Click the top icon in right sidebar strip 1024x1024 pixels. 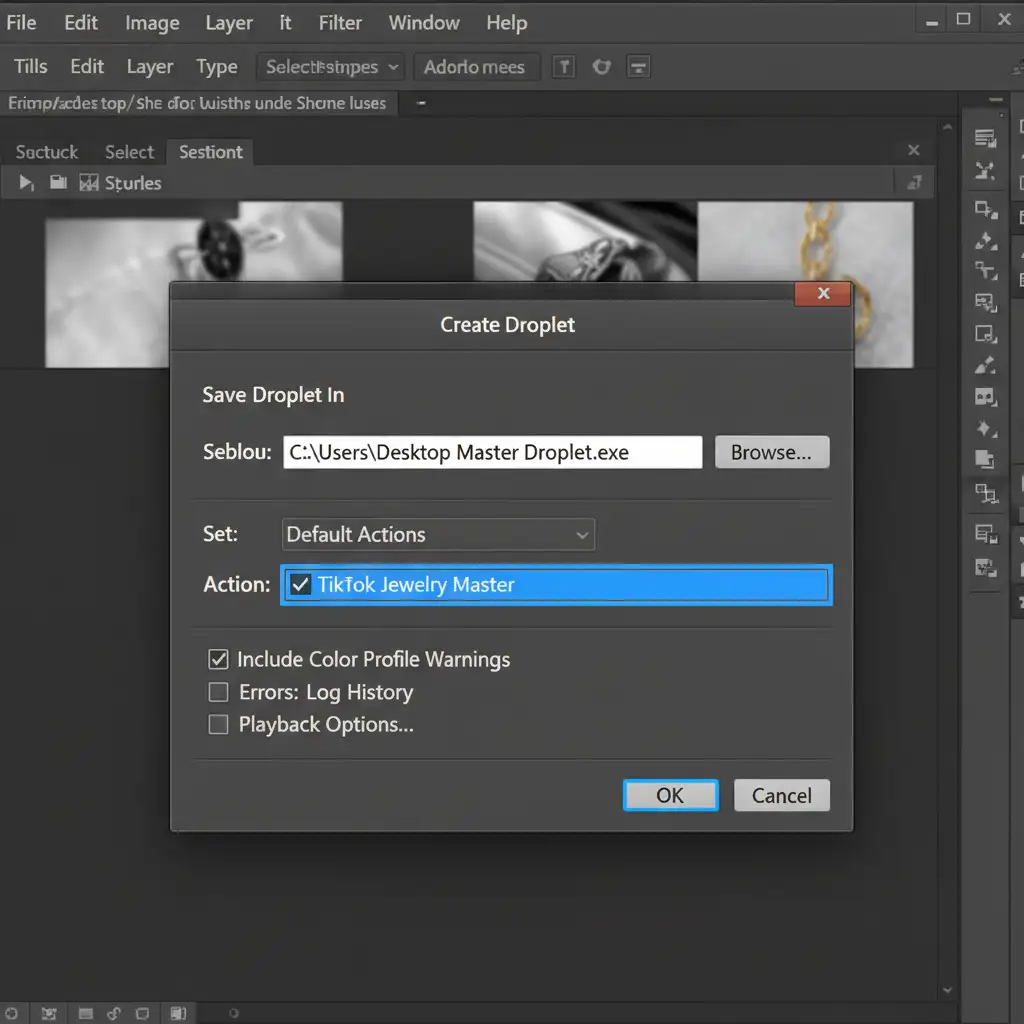pyautogui.click(x=985, y=138)
